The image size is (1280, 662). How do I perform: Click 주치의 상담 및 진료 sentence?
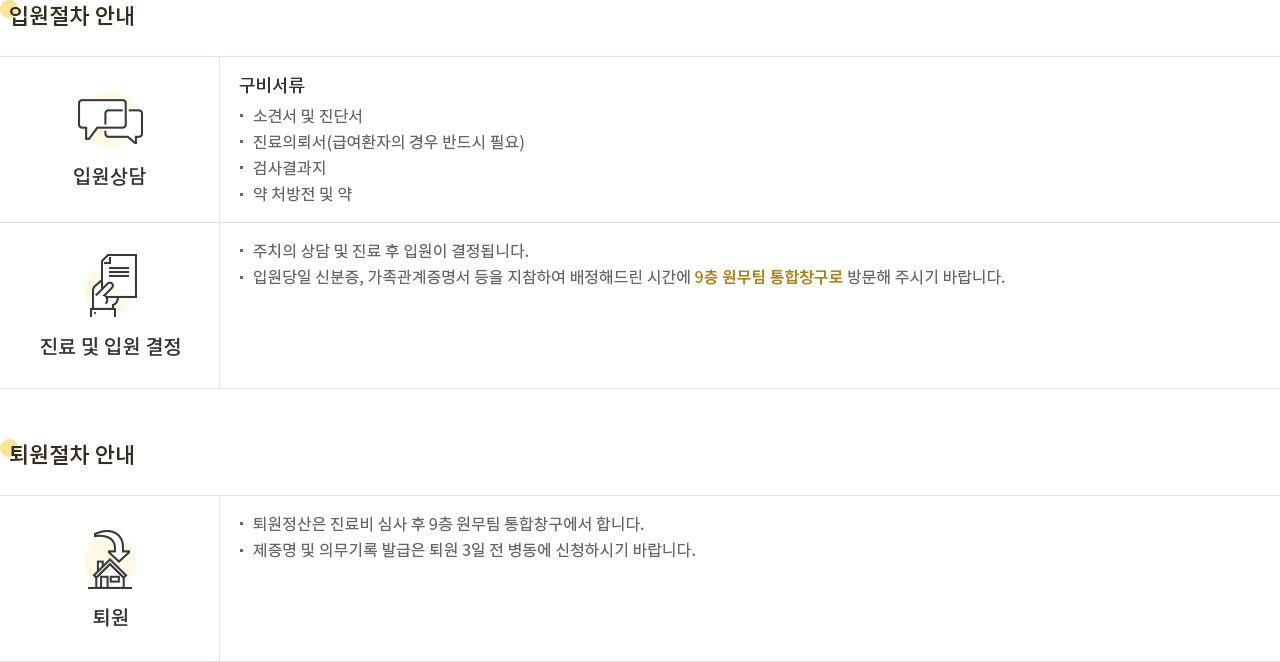point(391,251)
